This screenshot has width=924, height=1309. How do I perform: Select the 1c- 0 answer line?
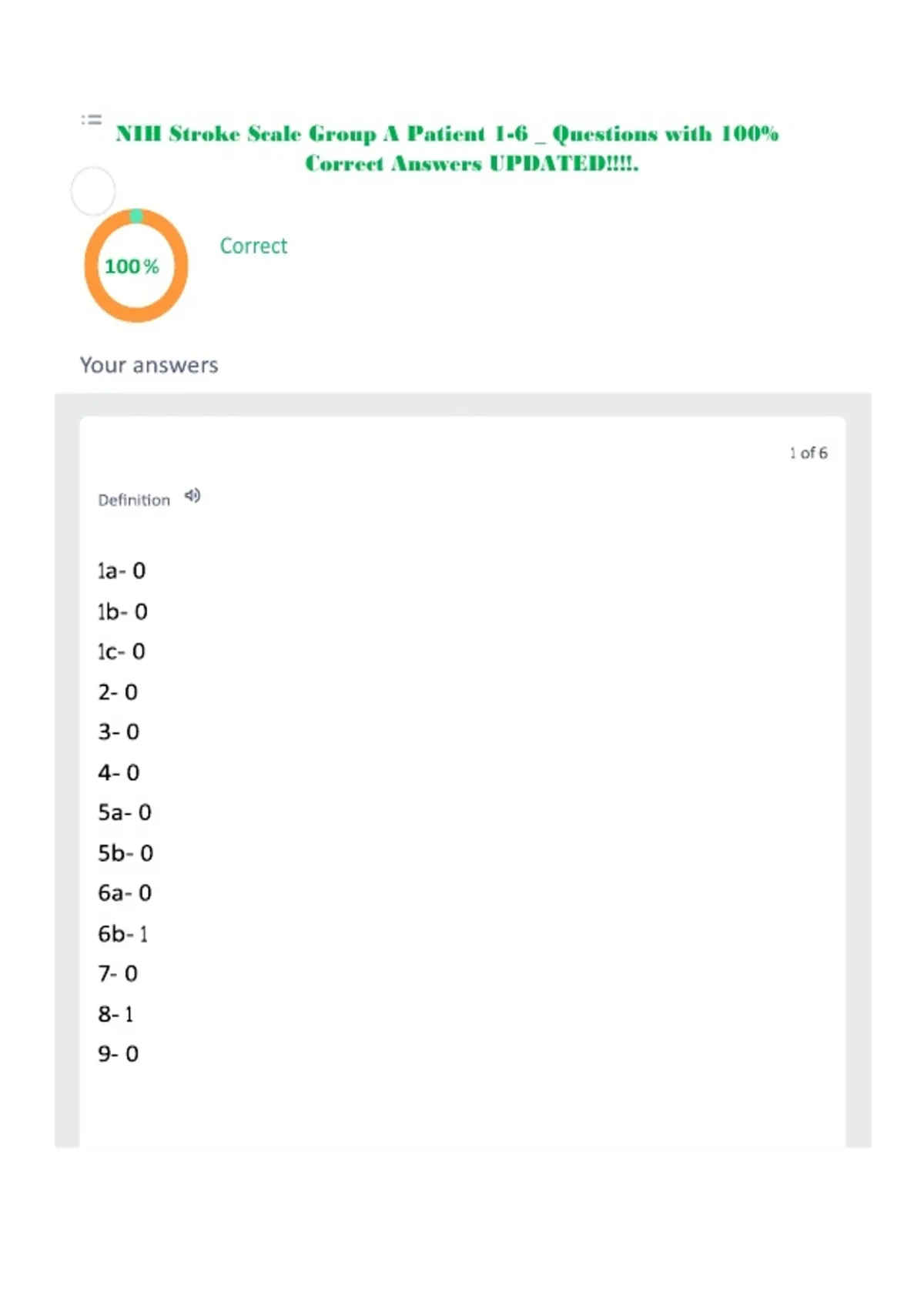122,651
